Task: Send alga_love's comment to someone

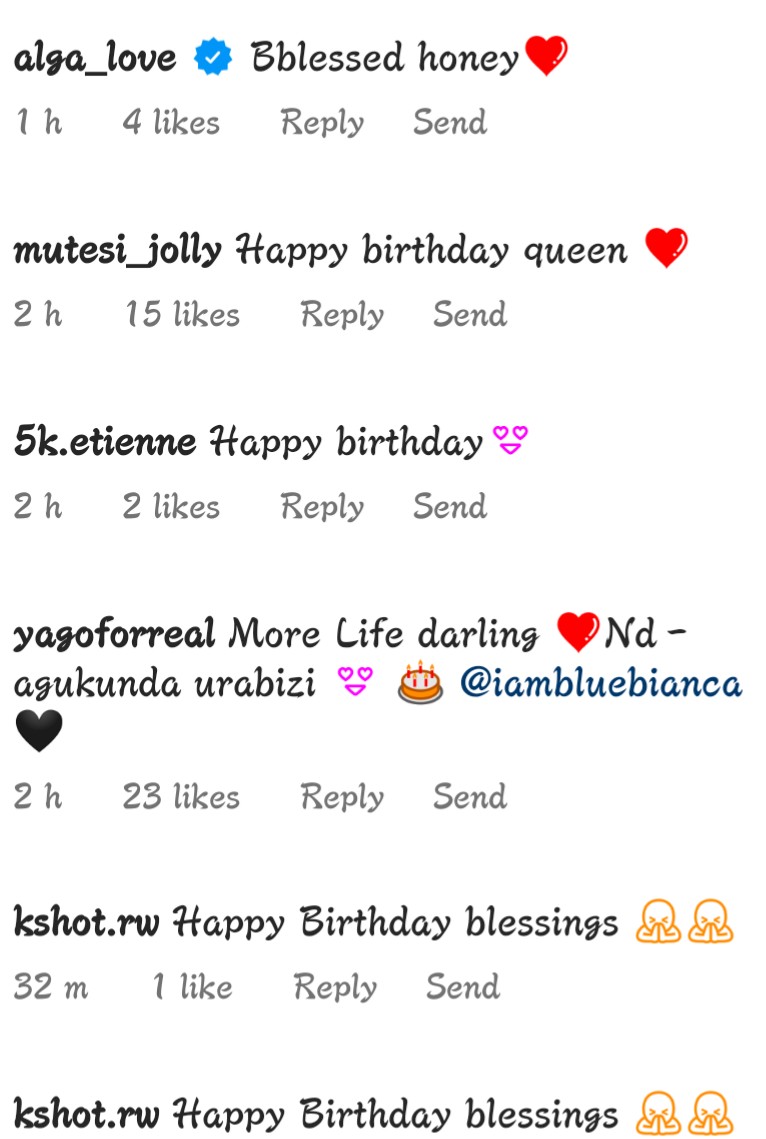Action: coord(450,122)
